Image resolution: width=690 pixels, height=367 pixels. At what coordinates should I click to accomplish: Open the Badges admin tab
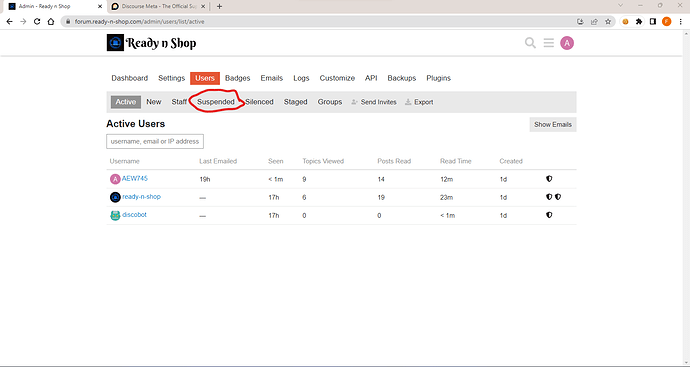click(x=237, y=78)
